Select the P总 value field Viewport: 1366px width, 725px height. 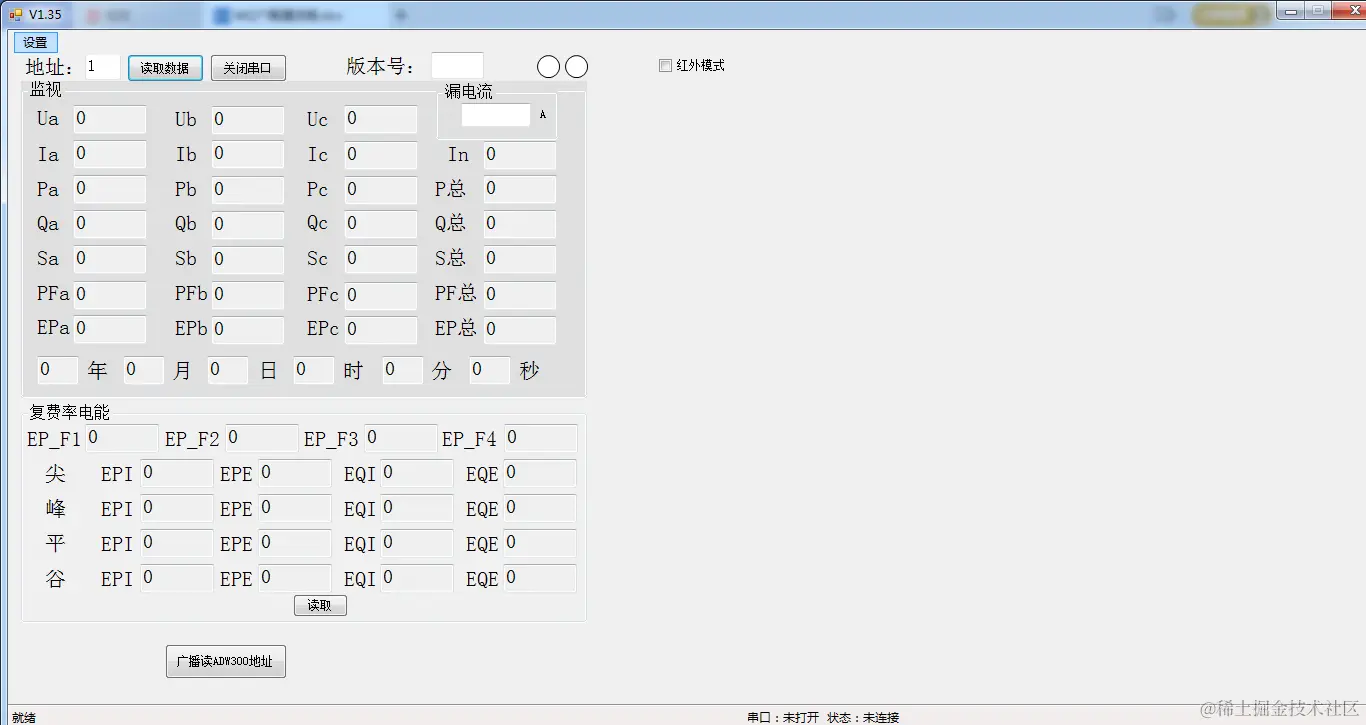pyautogui.click(x=520, y=190)
